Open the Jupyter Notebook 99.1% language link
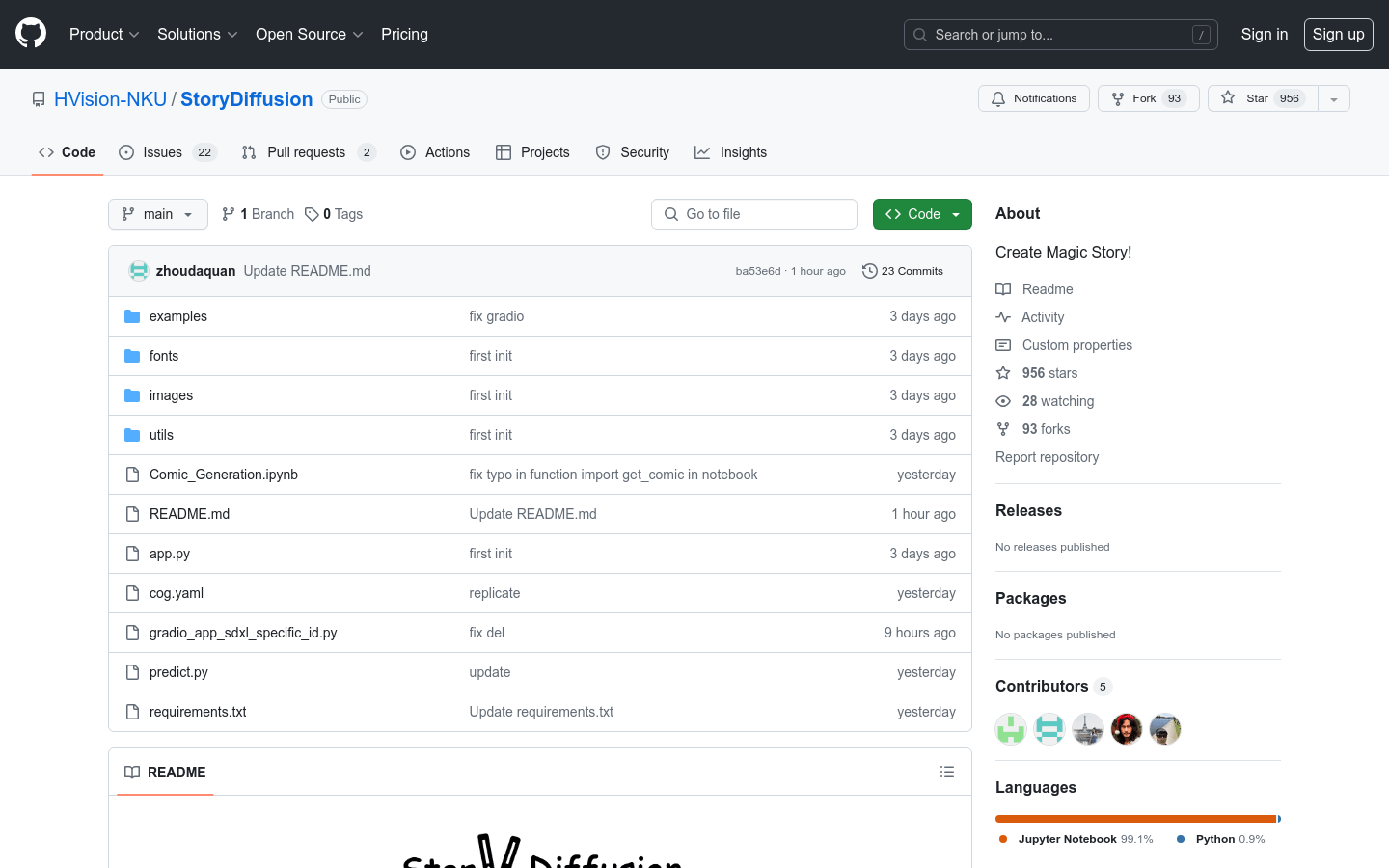Screen dimensions: 1389x868 [x=1076, y=839]
